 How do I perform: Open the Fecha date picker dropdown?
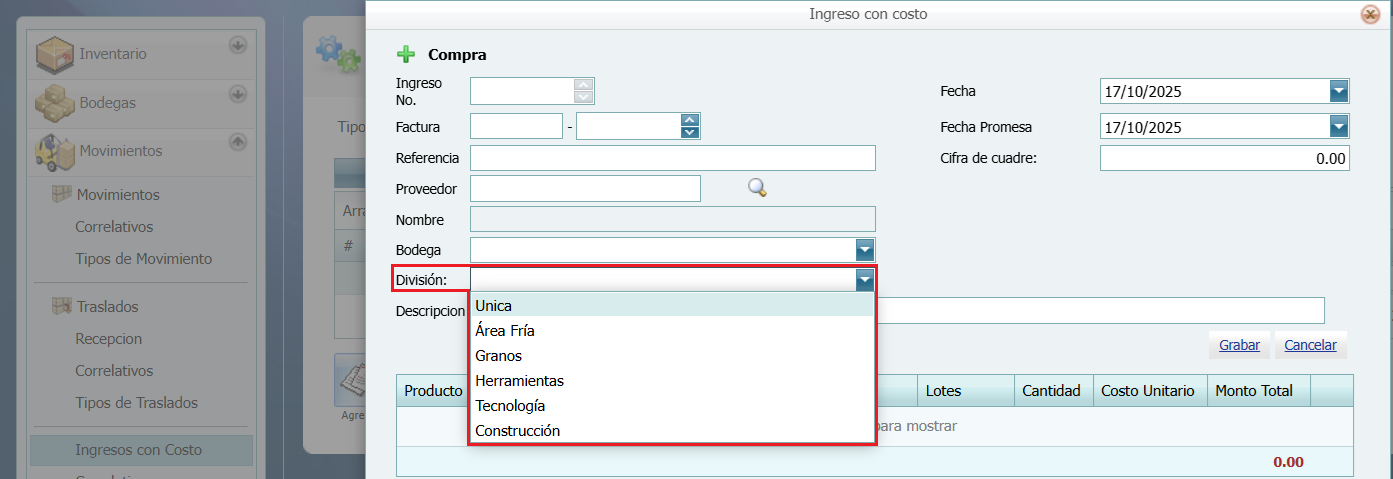coord(1339,92)
